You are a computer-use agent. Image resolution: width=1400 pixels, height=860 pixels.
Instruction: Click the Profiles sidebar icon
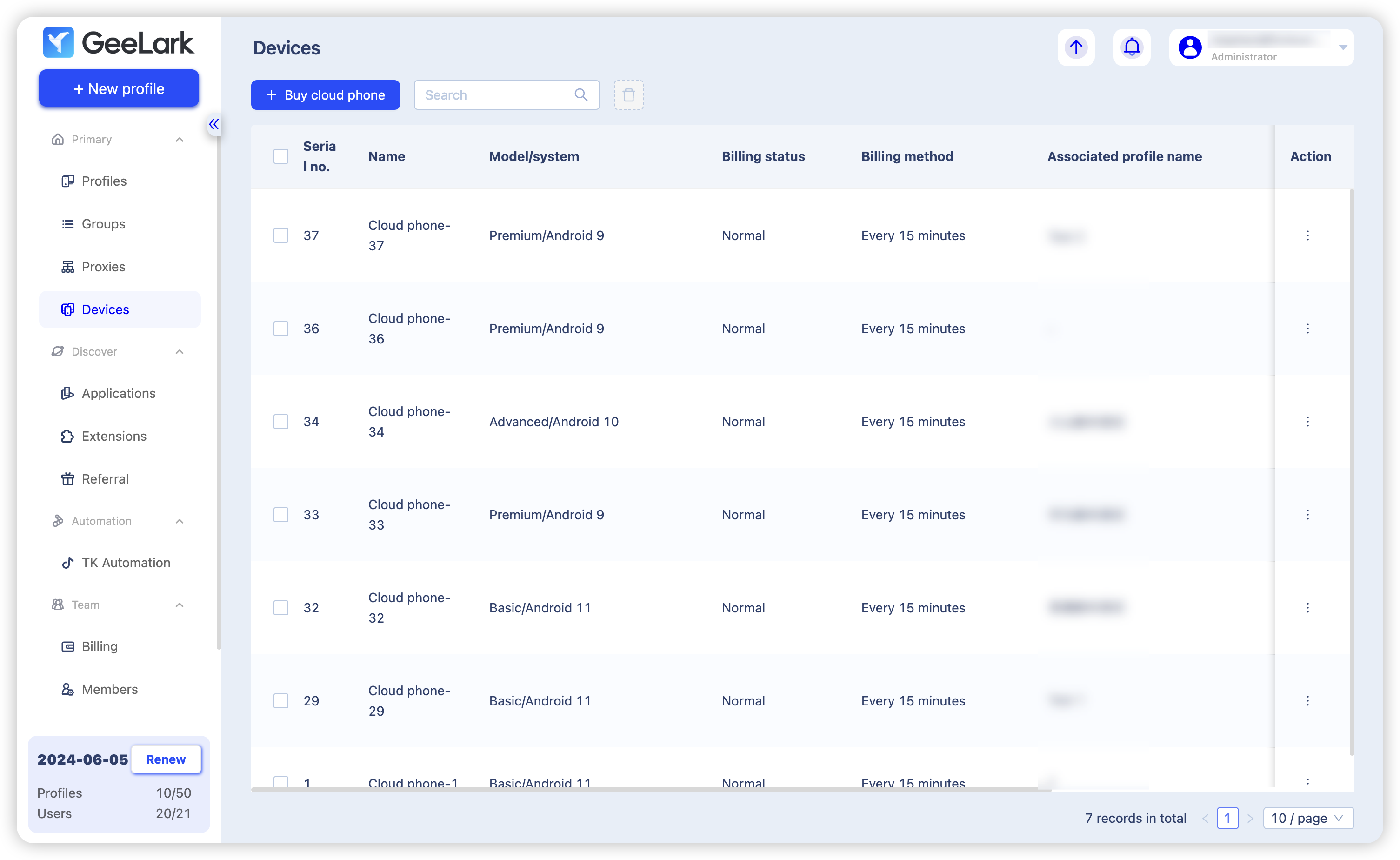click(67, 181)
